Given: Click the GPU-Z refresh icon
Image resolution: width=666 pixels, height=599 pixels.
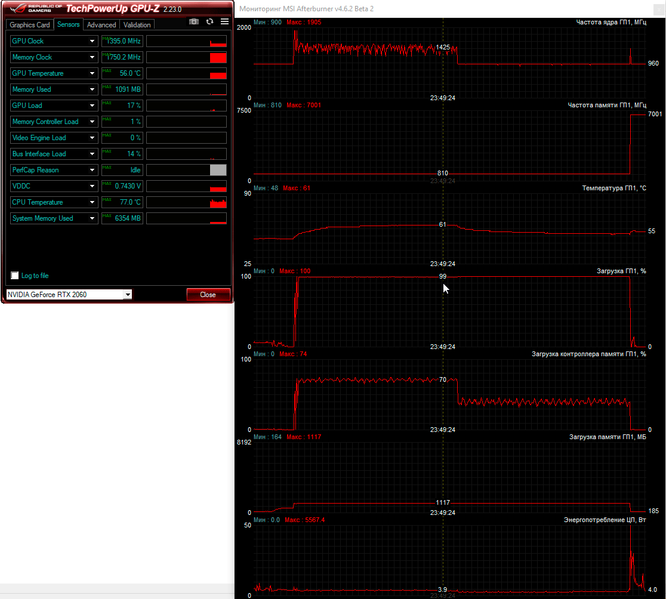Looking at the screenshot, I should 210,22.
